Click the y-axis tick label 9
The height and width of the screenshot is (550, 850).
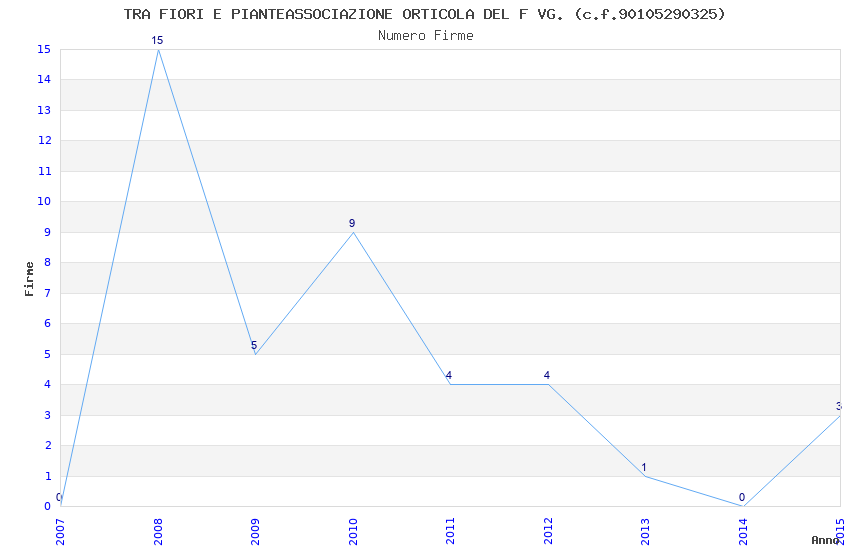[48, 232]
